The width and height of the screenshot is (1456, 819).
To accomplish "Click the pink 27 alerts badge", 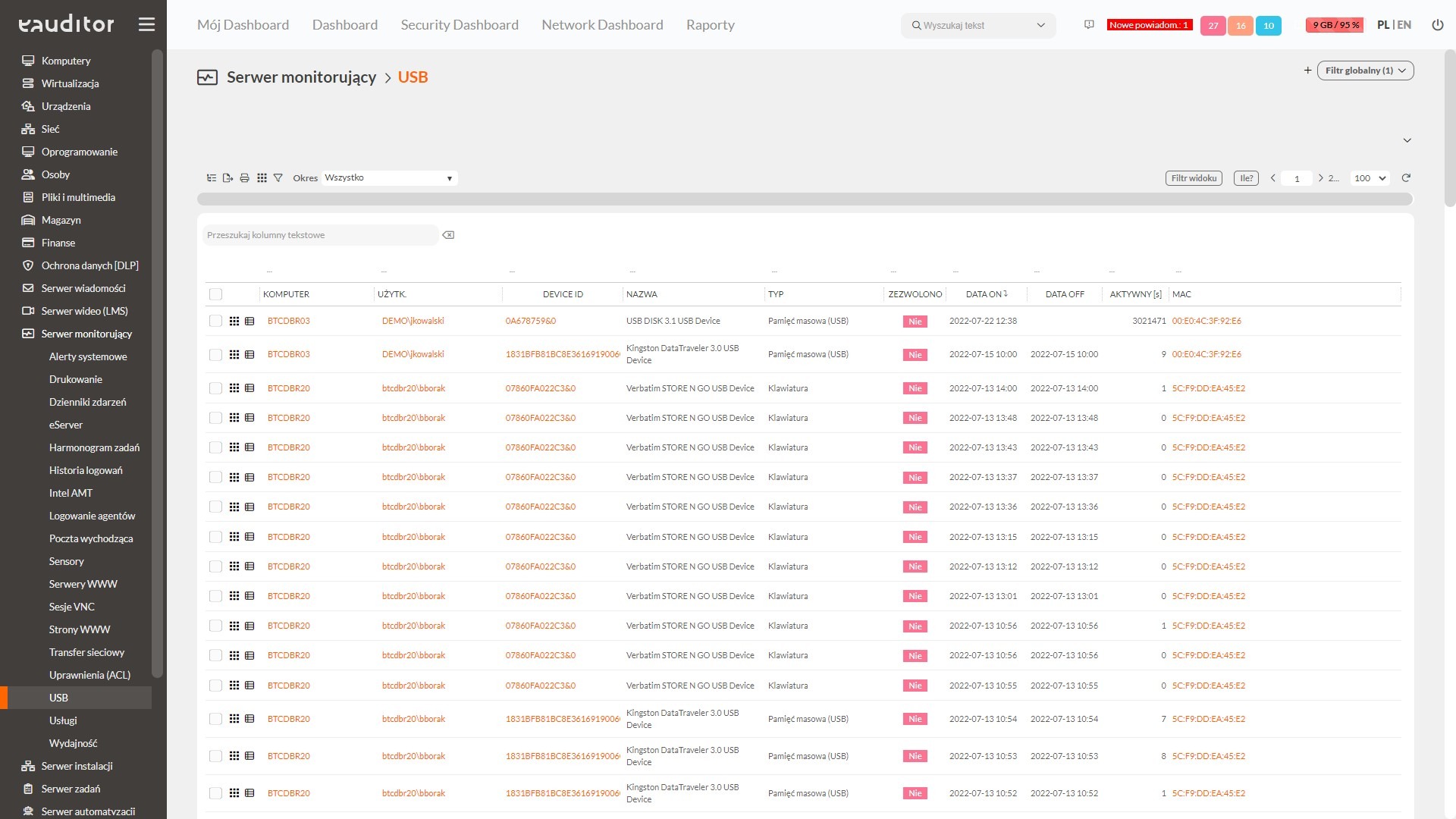I will (x=1213, y=26).
